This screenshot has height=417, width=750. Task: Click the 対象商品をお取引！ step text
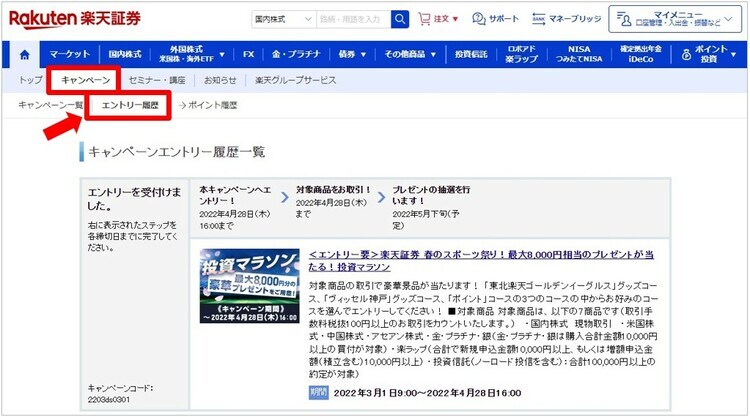click(x=333, y=190)
